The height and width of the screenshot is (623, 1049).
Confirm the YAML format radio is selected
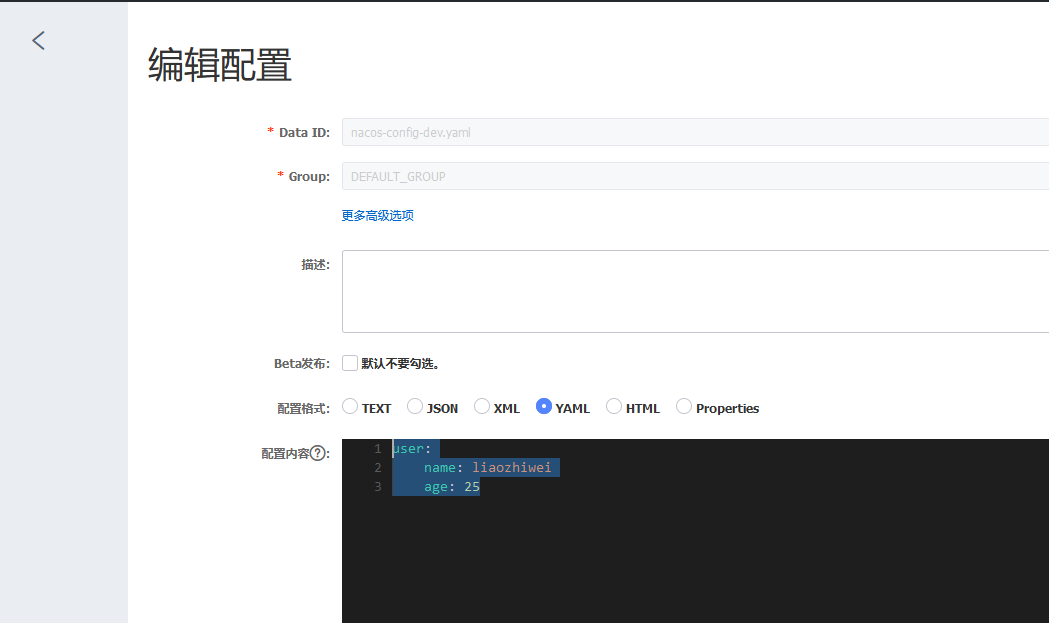[543, 407]
